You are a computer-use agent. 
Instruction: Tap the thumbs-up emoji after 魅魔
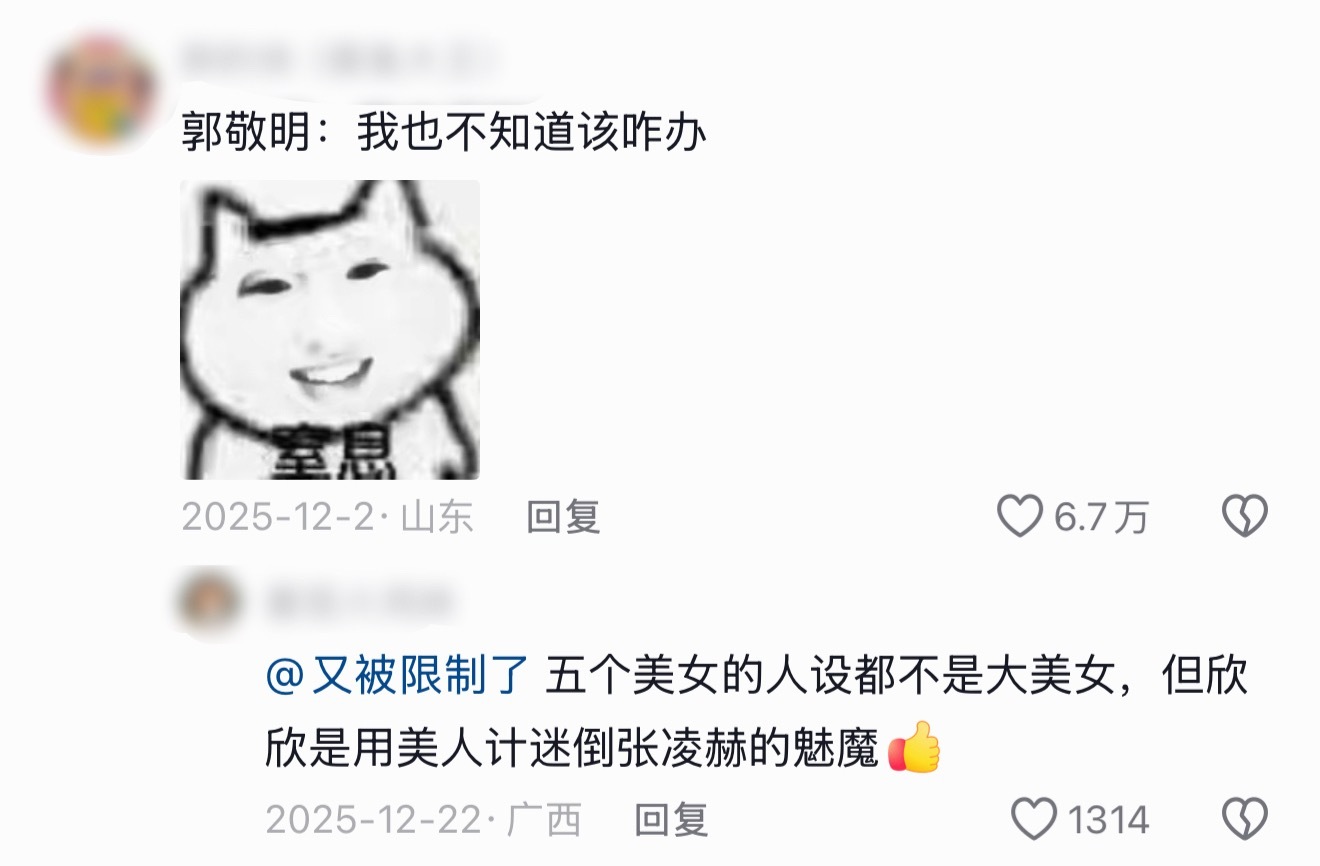coord(915,747)
